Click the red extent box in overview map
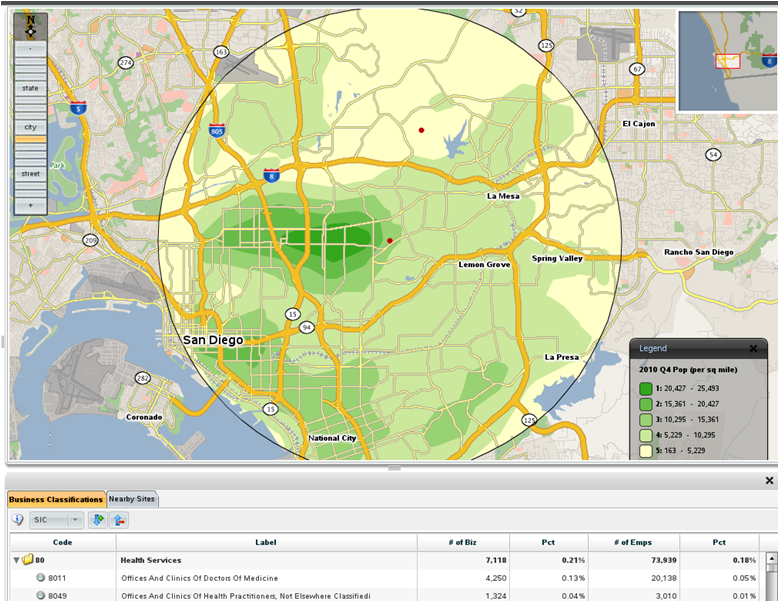The image size is (779, 602). point(728,61)
